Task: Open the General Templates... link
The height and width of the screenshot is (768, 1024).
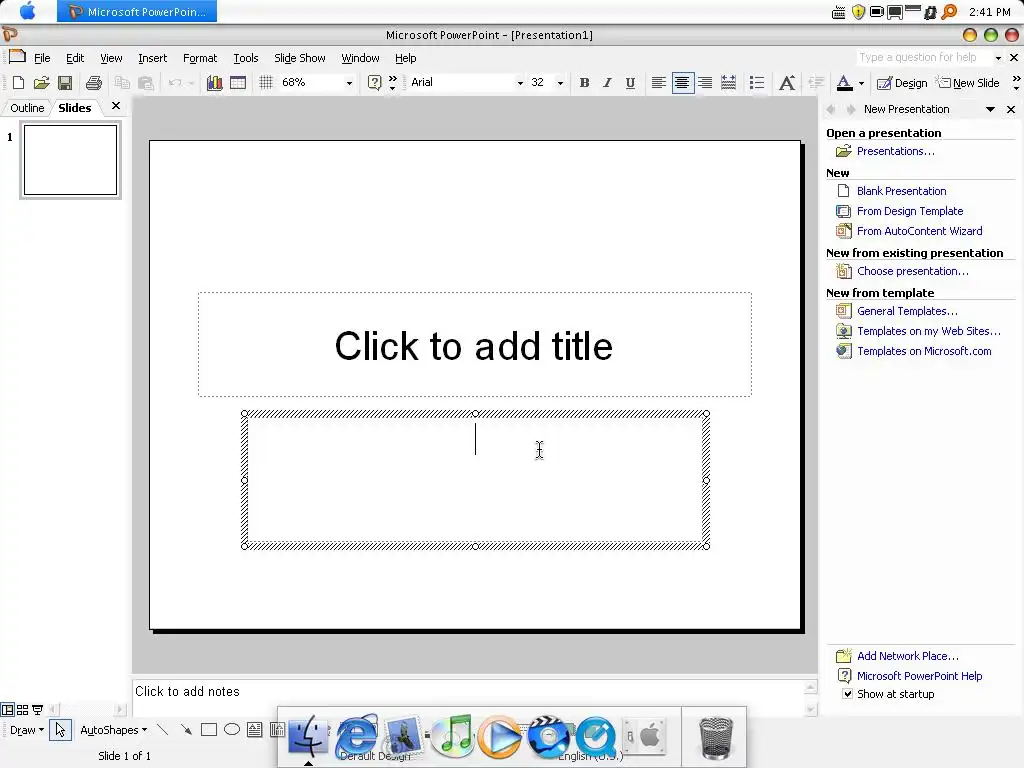Action: (907, 311)
